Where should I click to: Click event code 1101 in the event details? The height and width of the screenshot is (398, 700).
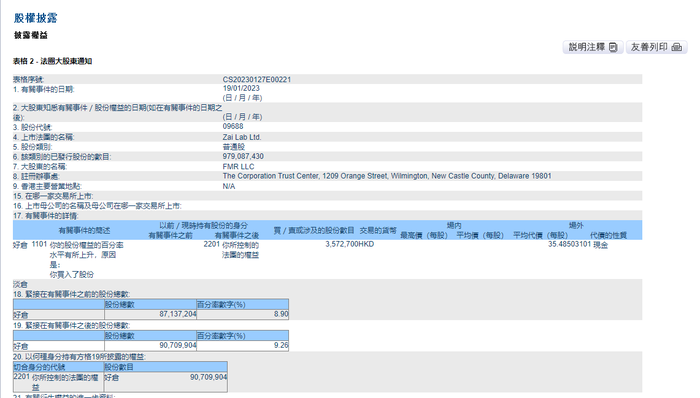point(39,244)
